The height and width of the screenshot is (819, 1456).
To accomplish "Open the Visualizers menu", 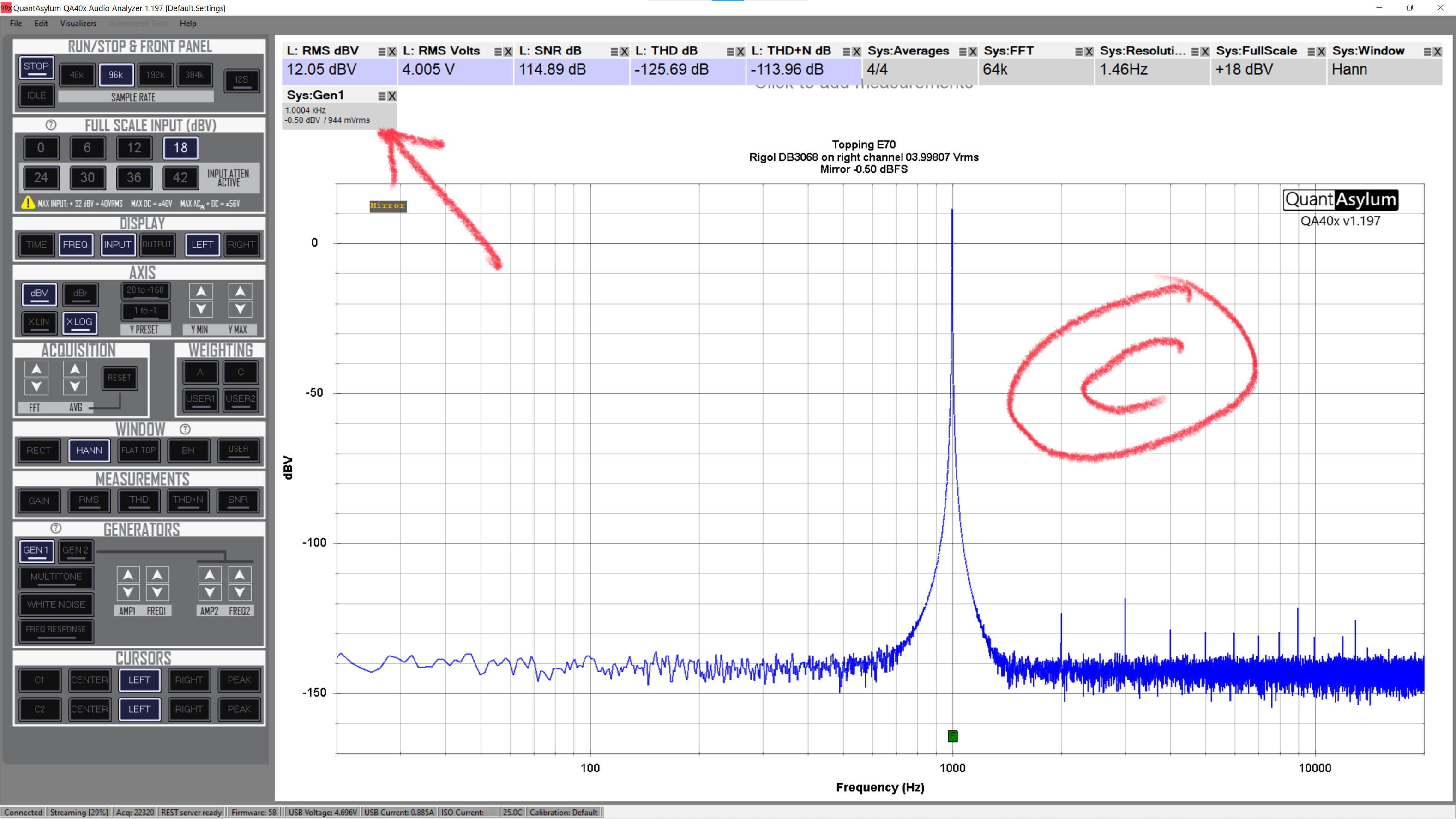I will tap(78, 23).
